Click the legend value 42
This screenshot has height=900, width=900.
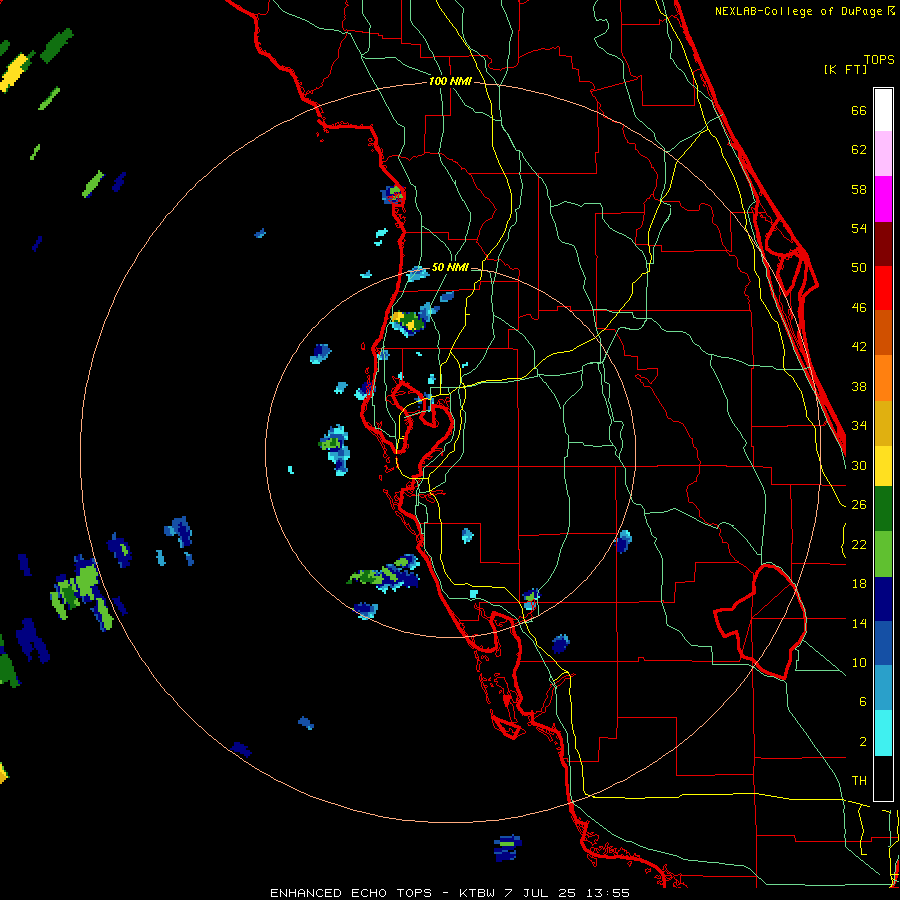[x=859, y=347]
